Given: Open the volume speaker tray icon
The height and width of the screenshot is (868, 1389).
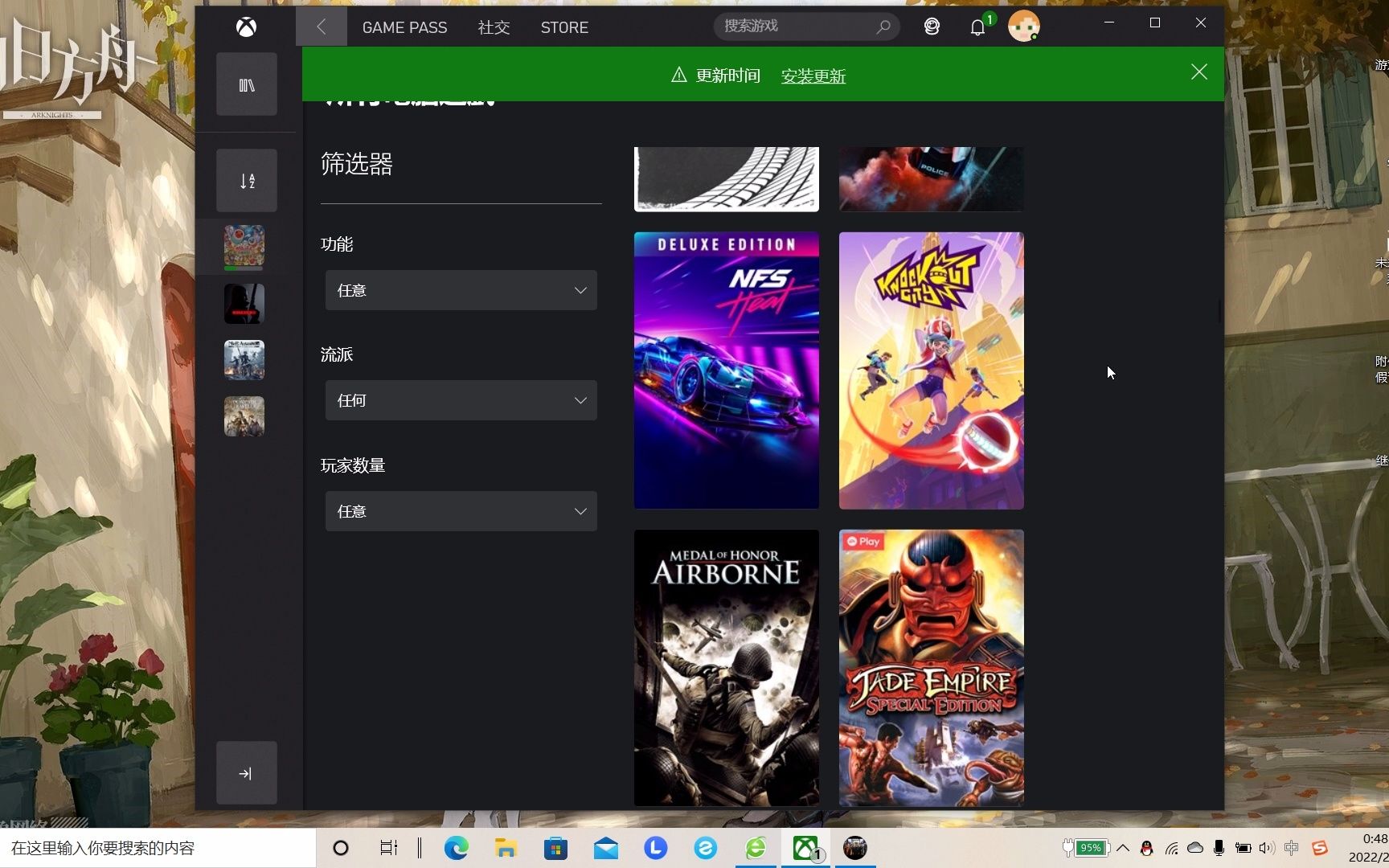Looking at the screenshot, I should click(1267, 848).
